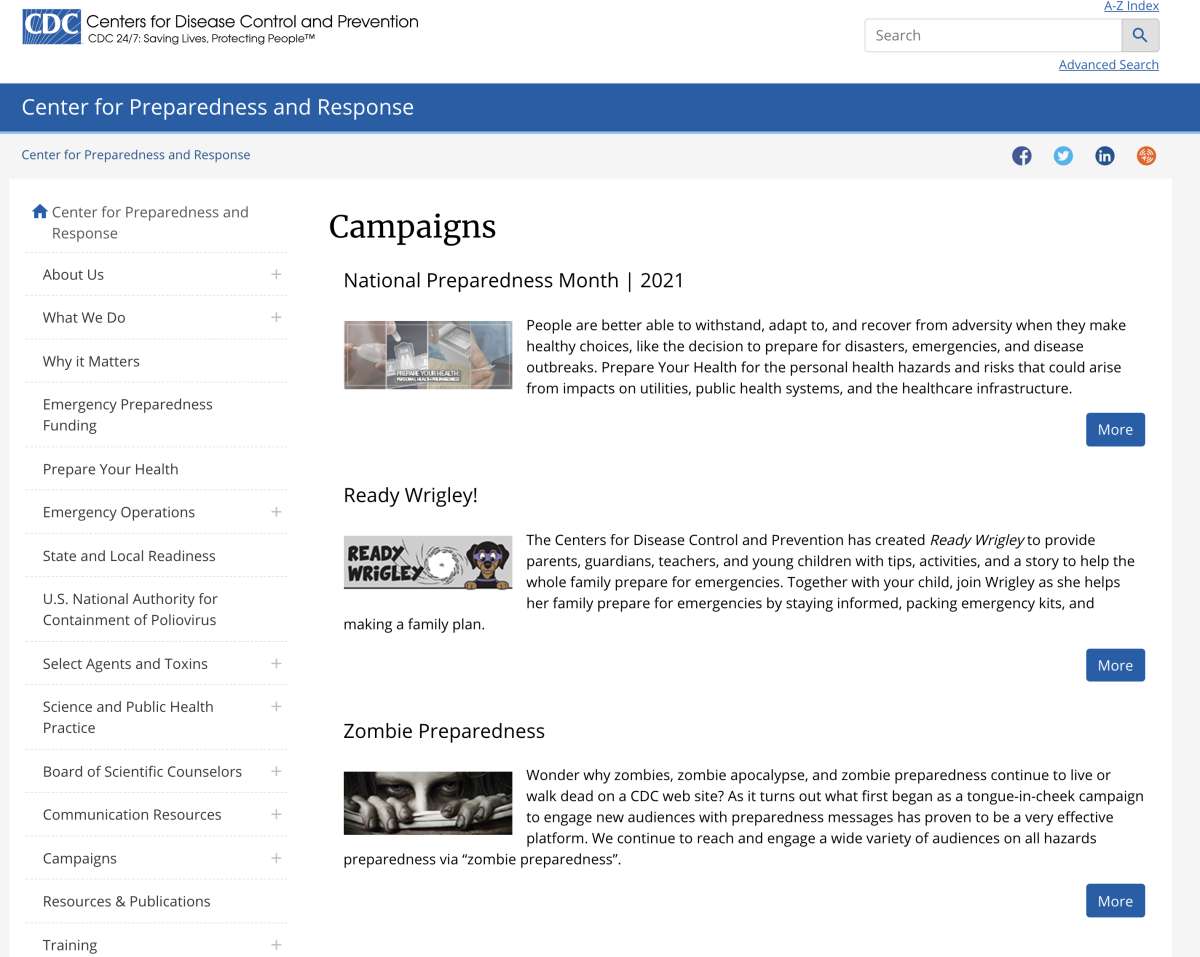This screenshot has width=1200, height=957.
Task: Share page on LinkedIn
Action: pyautogui.click(x=1105, y=156)
